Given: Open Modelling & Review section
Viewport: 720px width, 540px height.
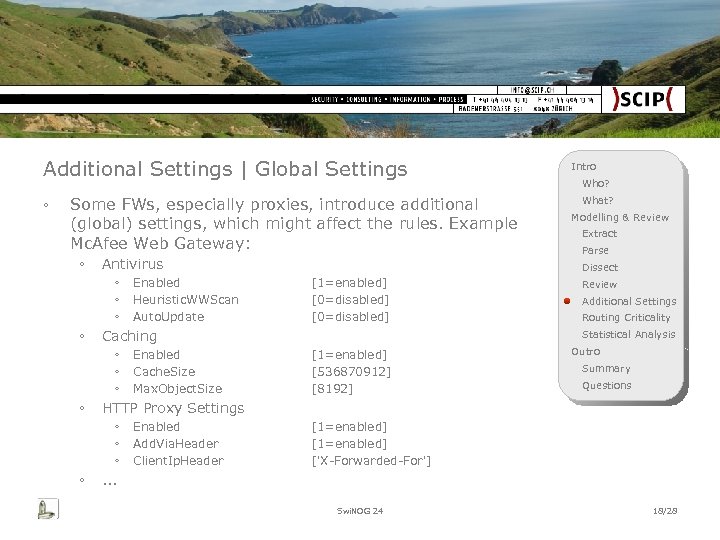Looking at the screenshot, I should click(x=620, y=217).
